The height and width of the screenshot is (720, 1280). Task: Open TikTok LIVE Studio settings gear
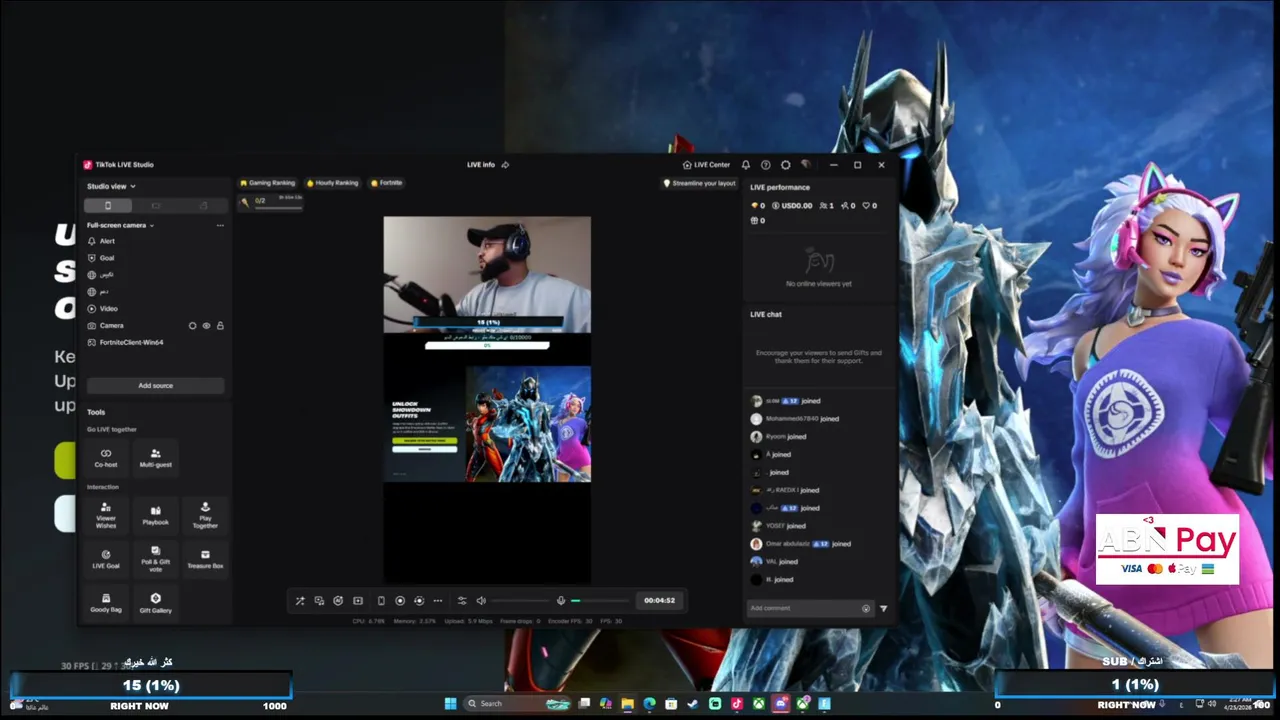click(785, 165)
